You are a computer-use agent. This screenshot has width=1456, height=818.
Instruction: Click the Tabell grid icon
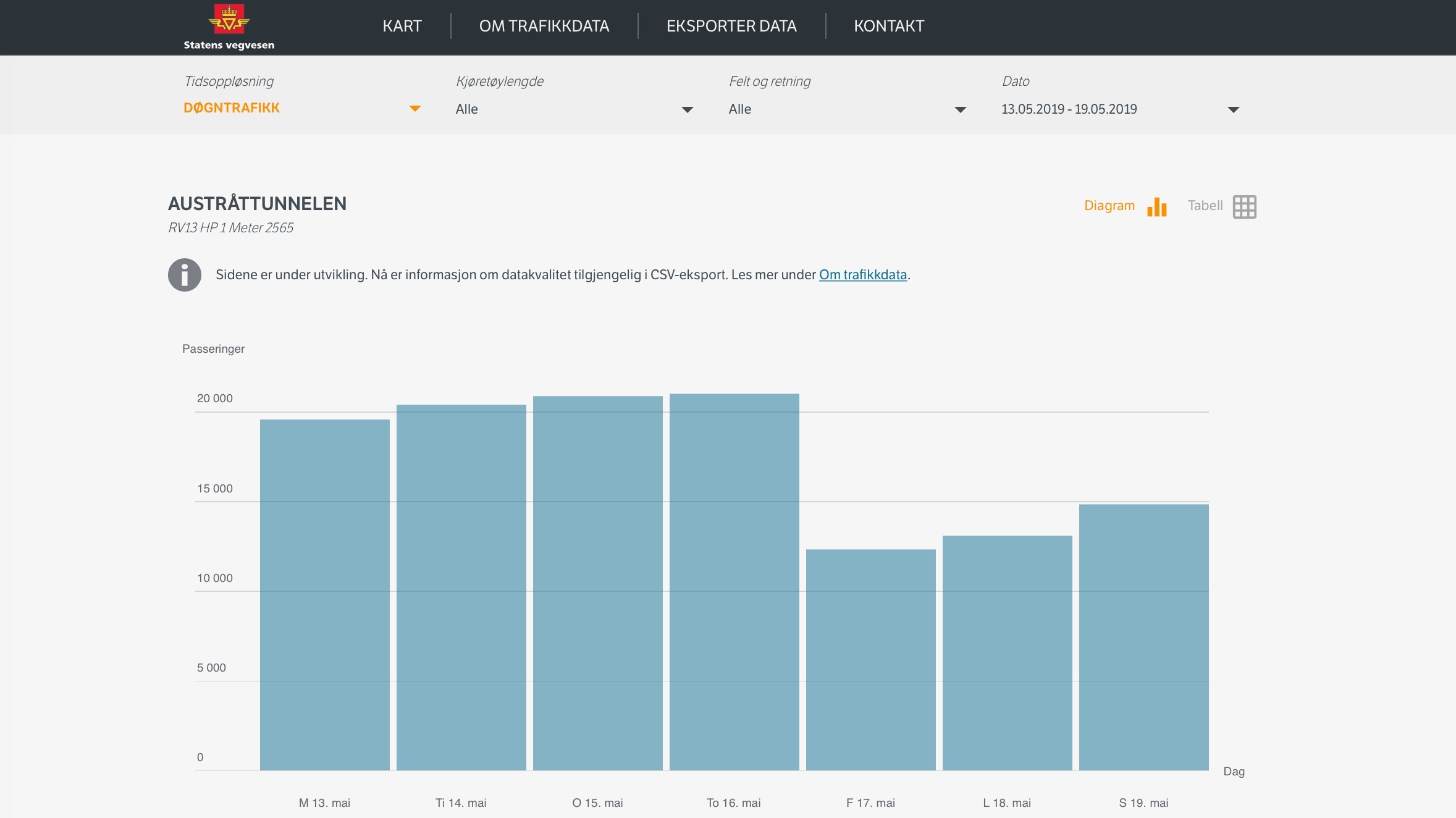coord(1244,207)
